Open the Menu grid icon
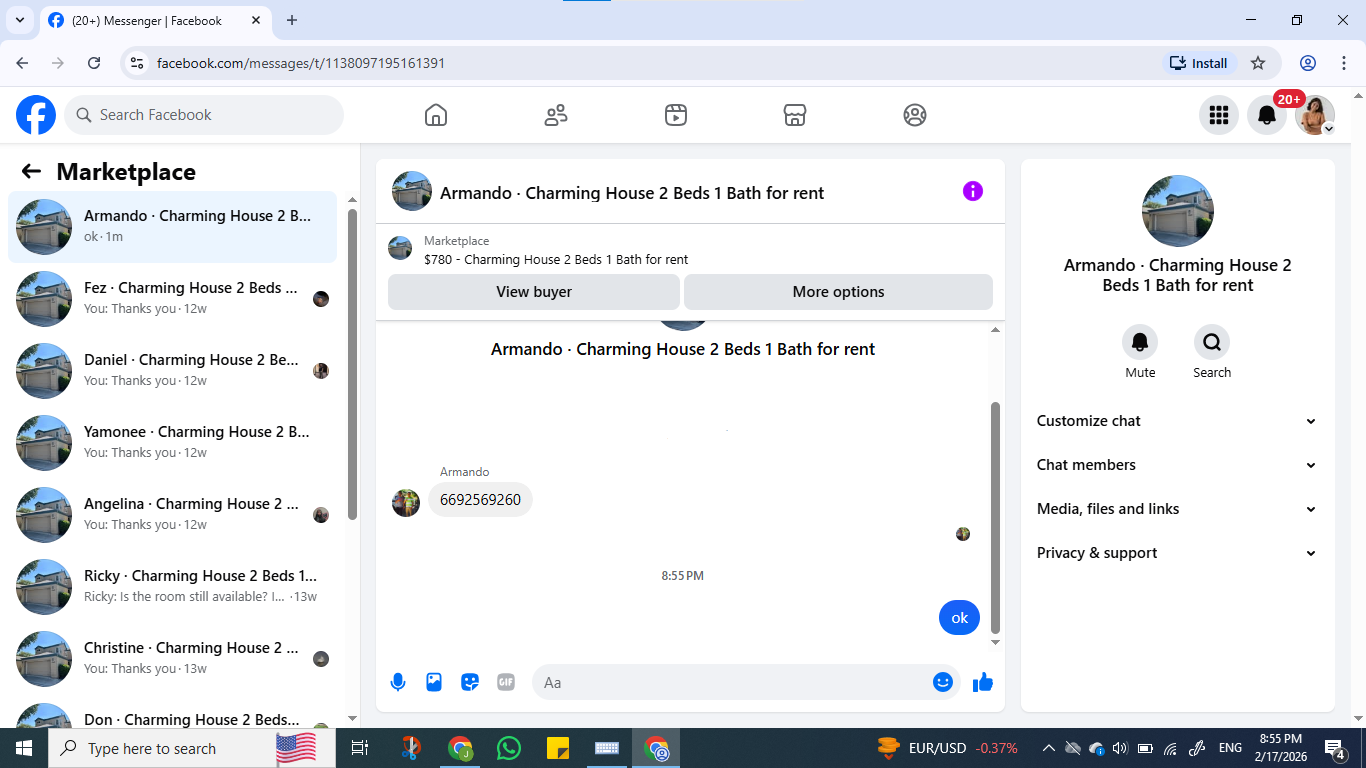Viewport: 1366px width, 768px height. pos(1219,115)
